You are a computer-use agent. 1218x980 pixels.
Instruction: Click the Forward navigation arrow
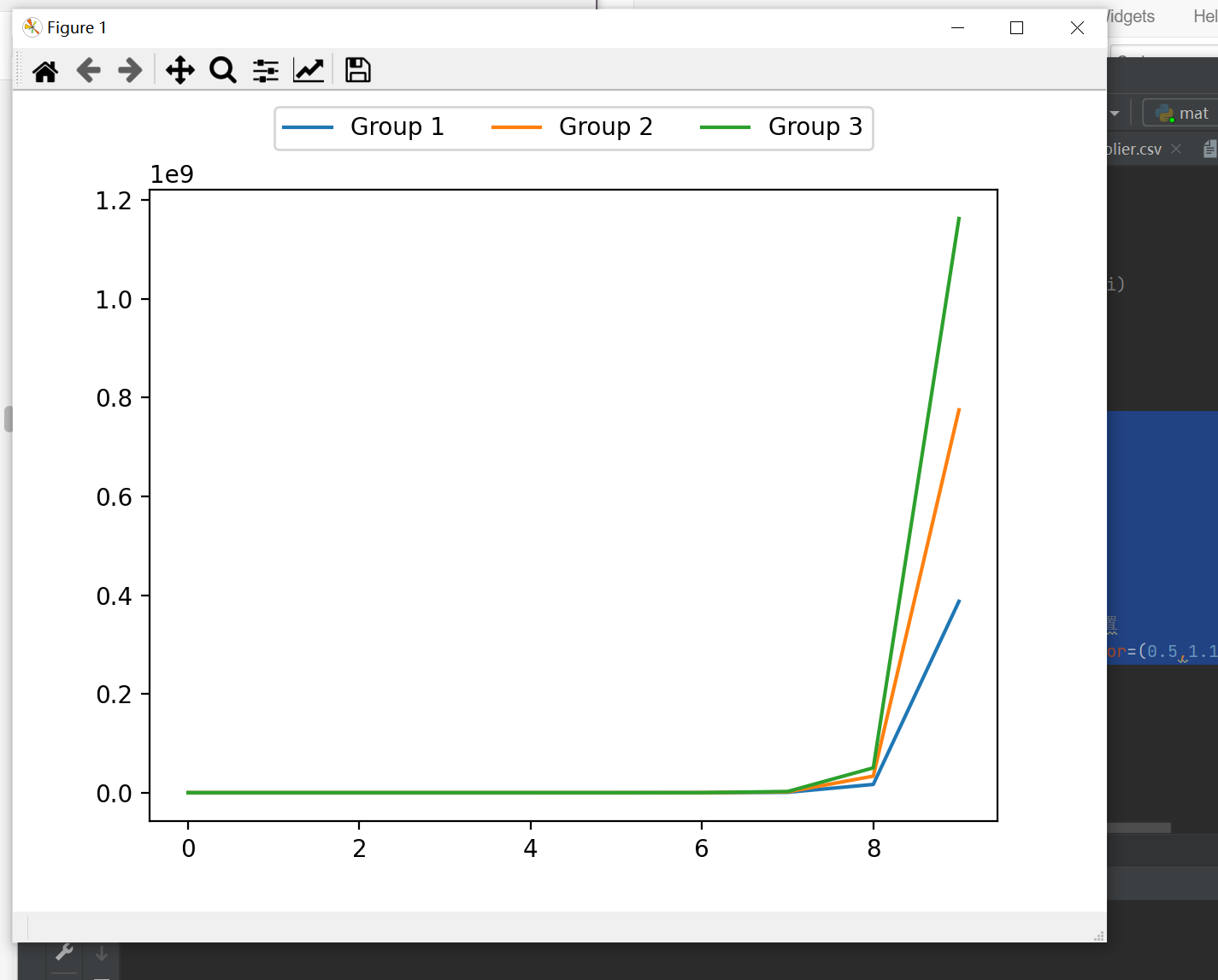[129, 69]
